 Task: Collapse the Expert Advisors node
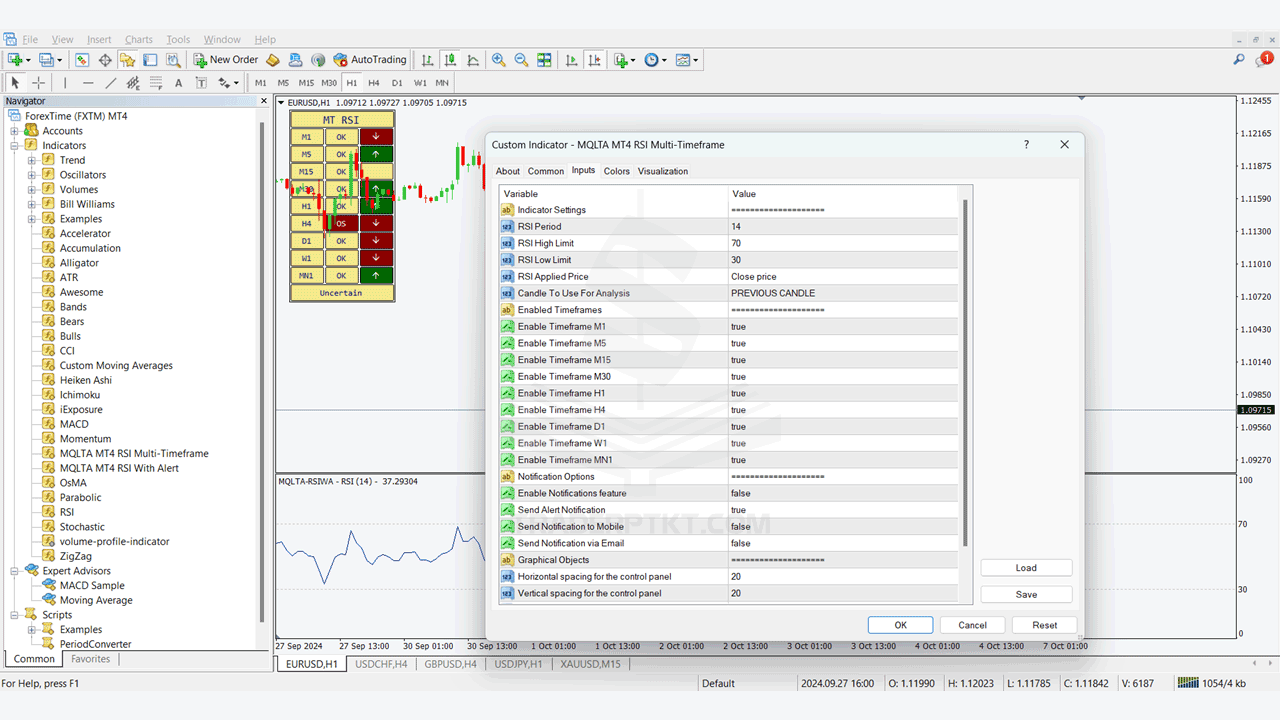(15, 571)
